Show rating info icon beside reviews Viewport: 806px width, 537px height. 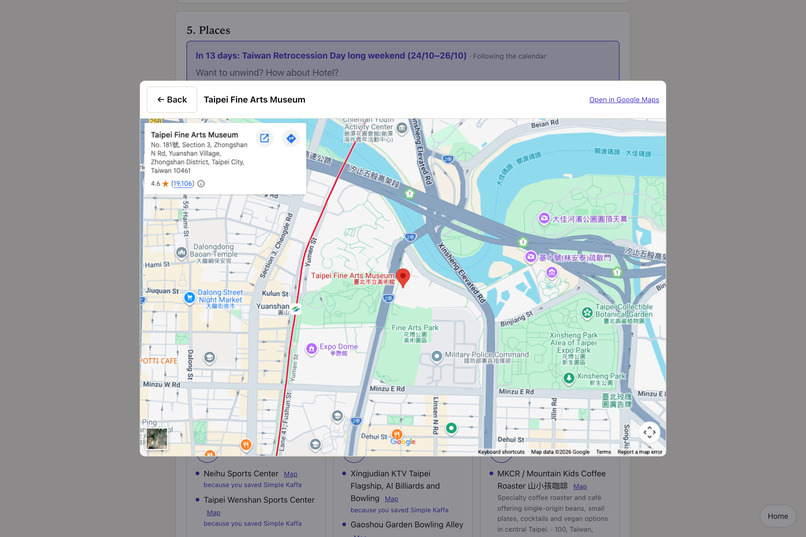point(201,183)
